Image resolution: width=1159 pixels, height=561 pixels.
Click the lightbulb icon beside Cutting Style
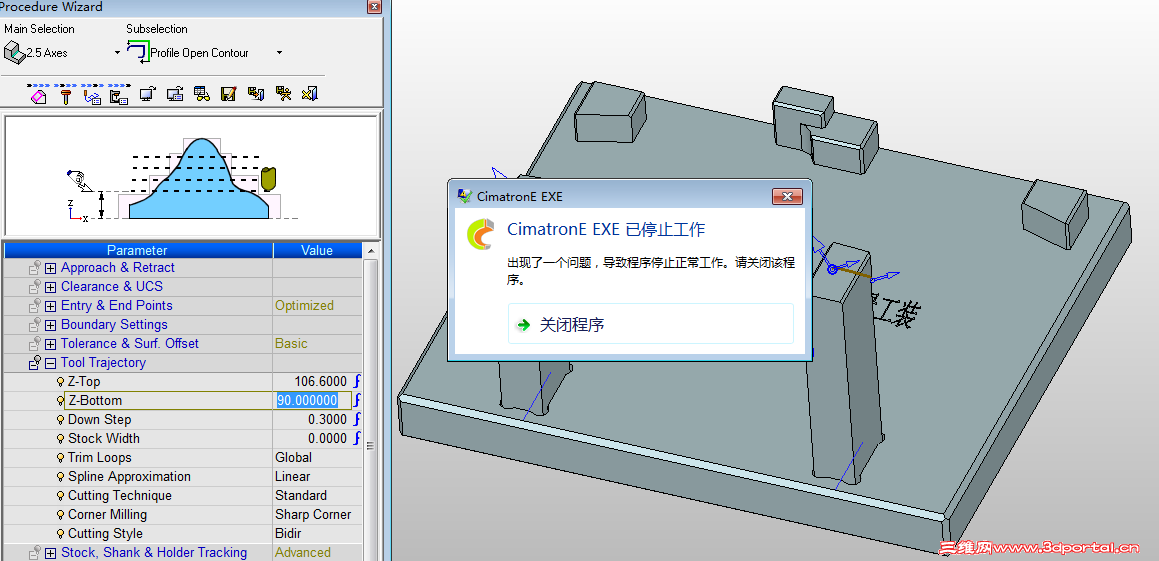(61, 534)
